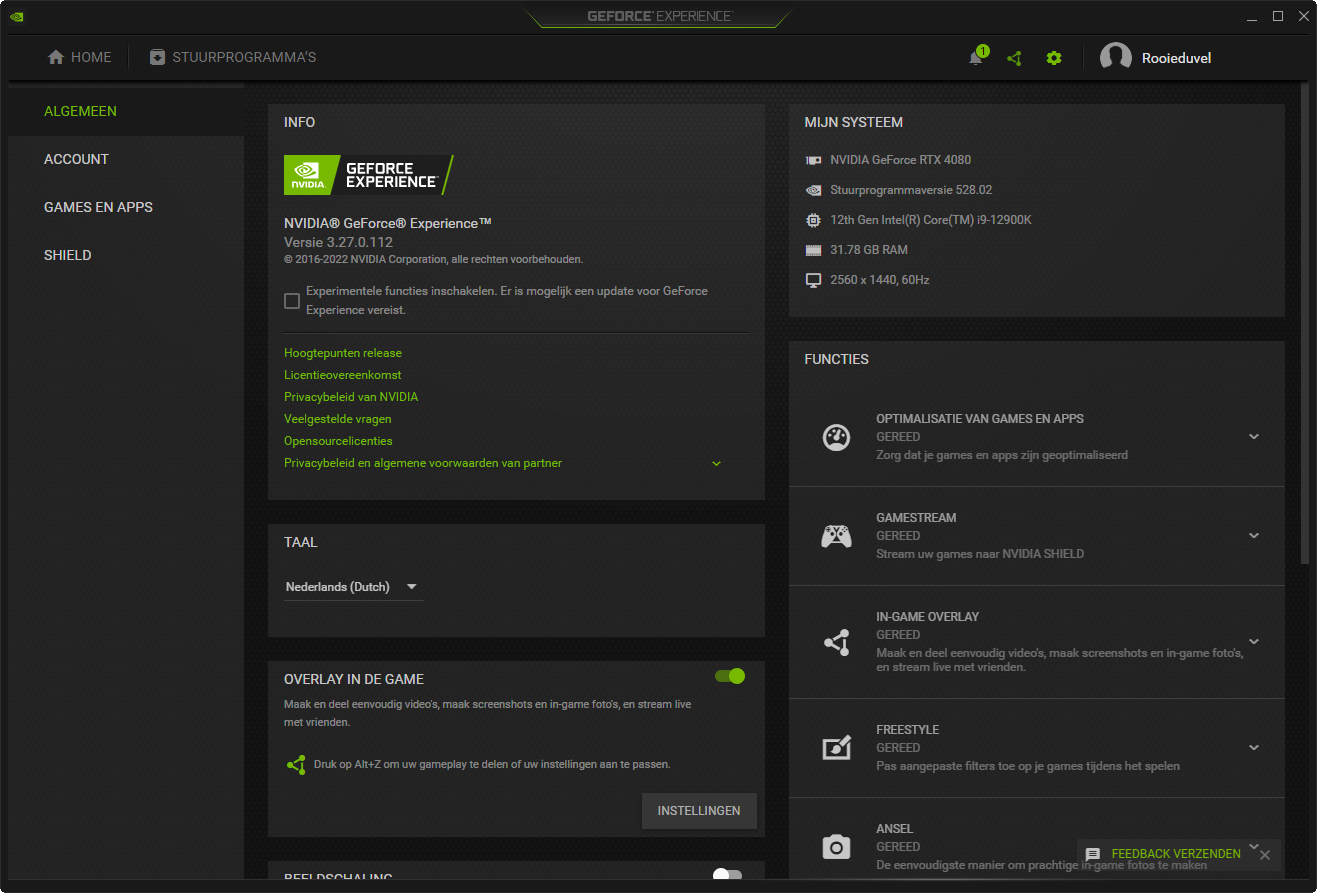This screenshot has height=893, width=1317.
Task: Go to the Home tab
Action: pyautogui.click(x=80, y=57)
